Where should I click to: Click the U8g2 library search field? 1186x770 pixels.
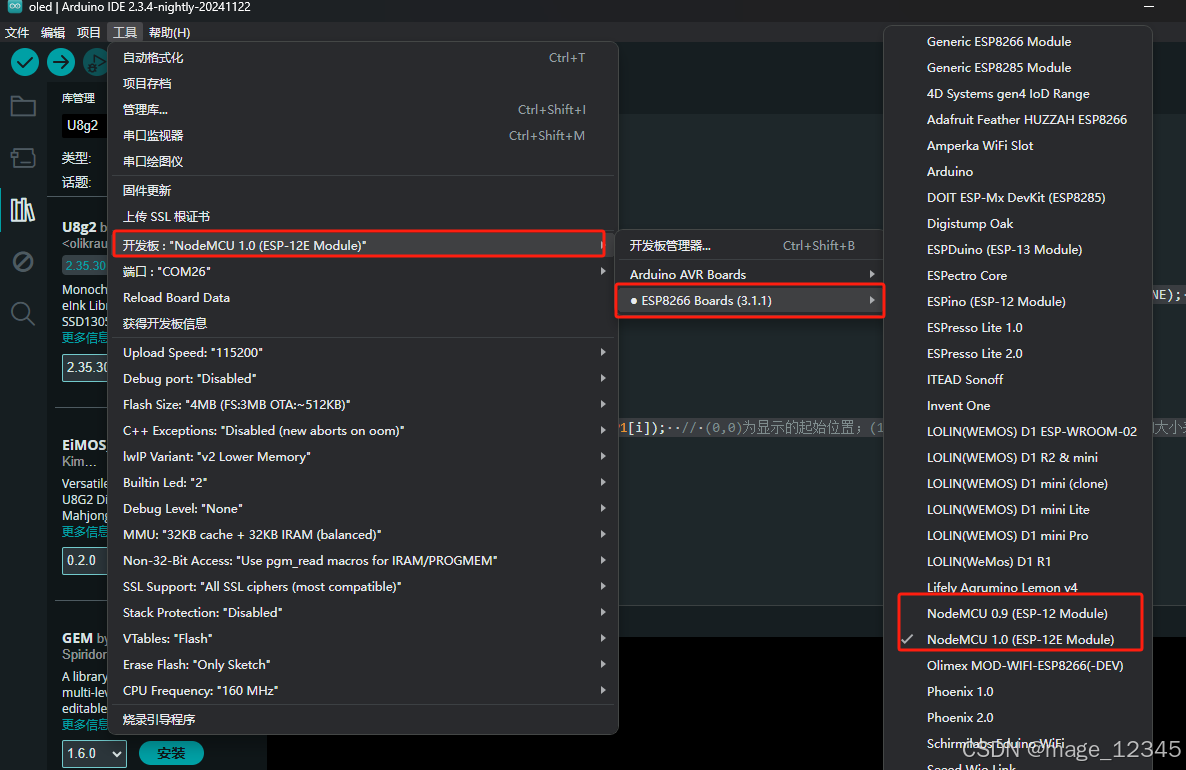point(84,126)
